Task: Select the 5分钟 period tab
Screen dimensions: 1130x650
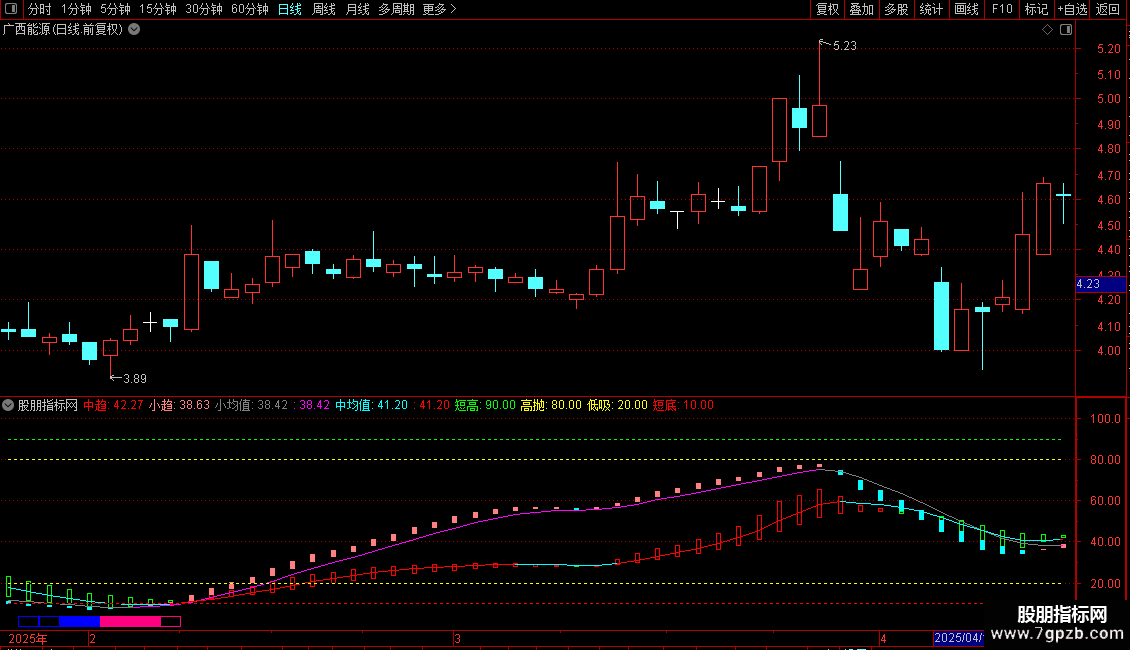Action: [115, 9]
